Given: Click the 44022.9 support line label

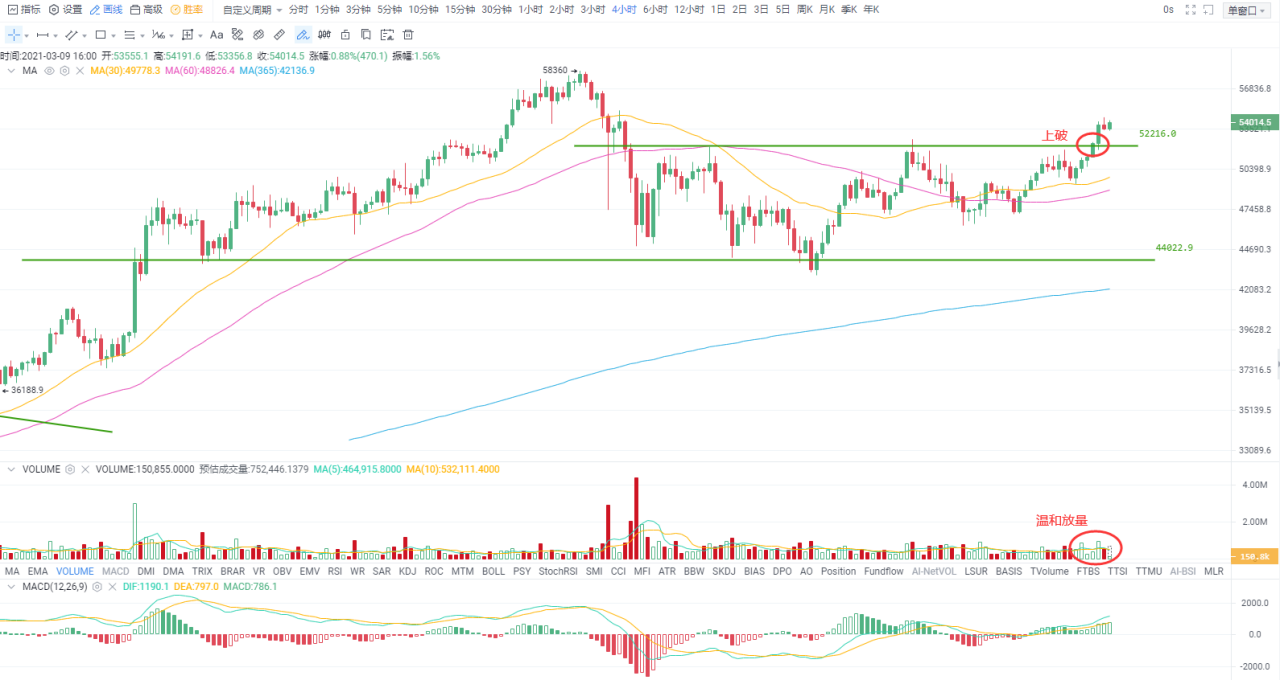Looking at the screenshot, I should 1174,247.
